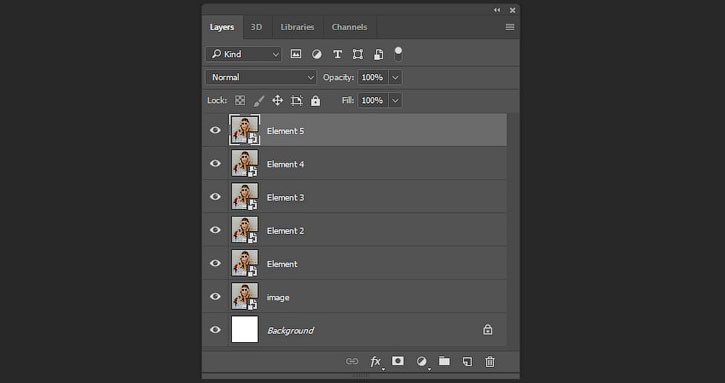The width and height of the screenshot is (725, 383).
Task: Lock layer position move icon
Action: click(x=277, y=100)
